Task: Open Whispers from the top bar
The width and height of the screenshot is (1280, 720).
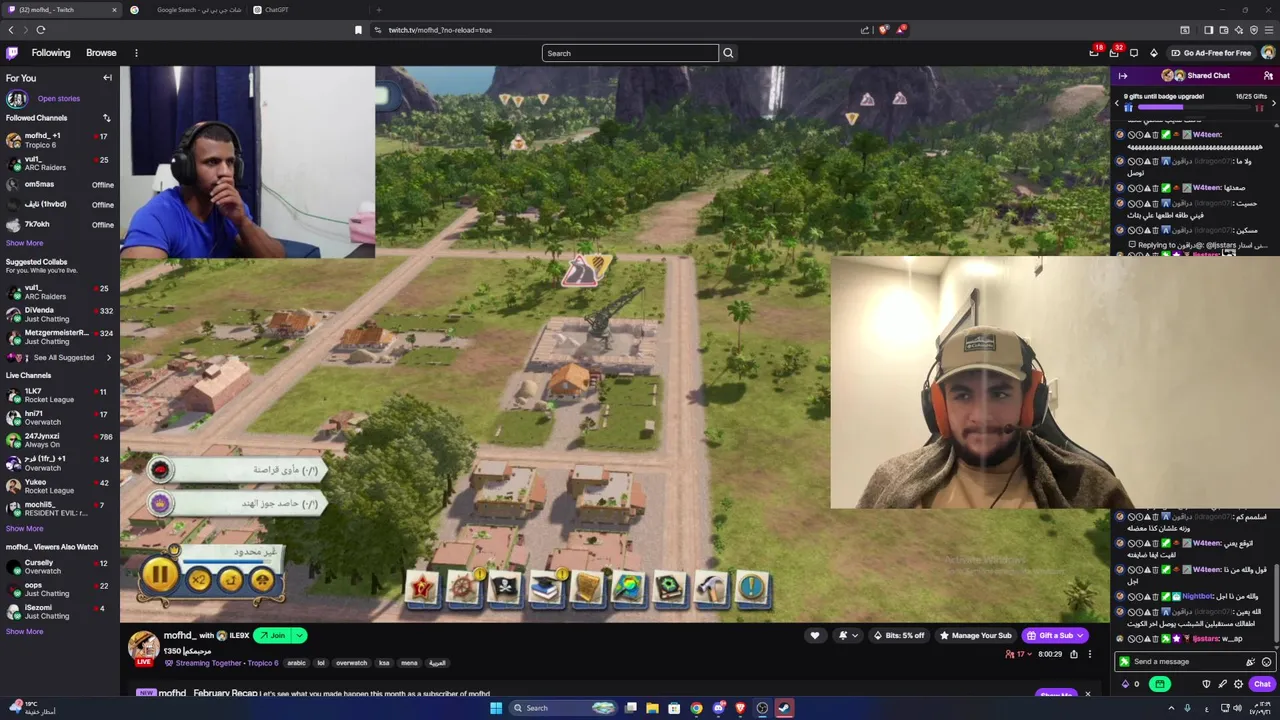Action: pyautogui.click(x=1134, y=53)
